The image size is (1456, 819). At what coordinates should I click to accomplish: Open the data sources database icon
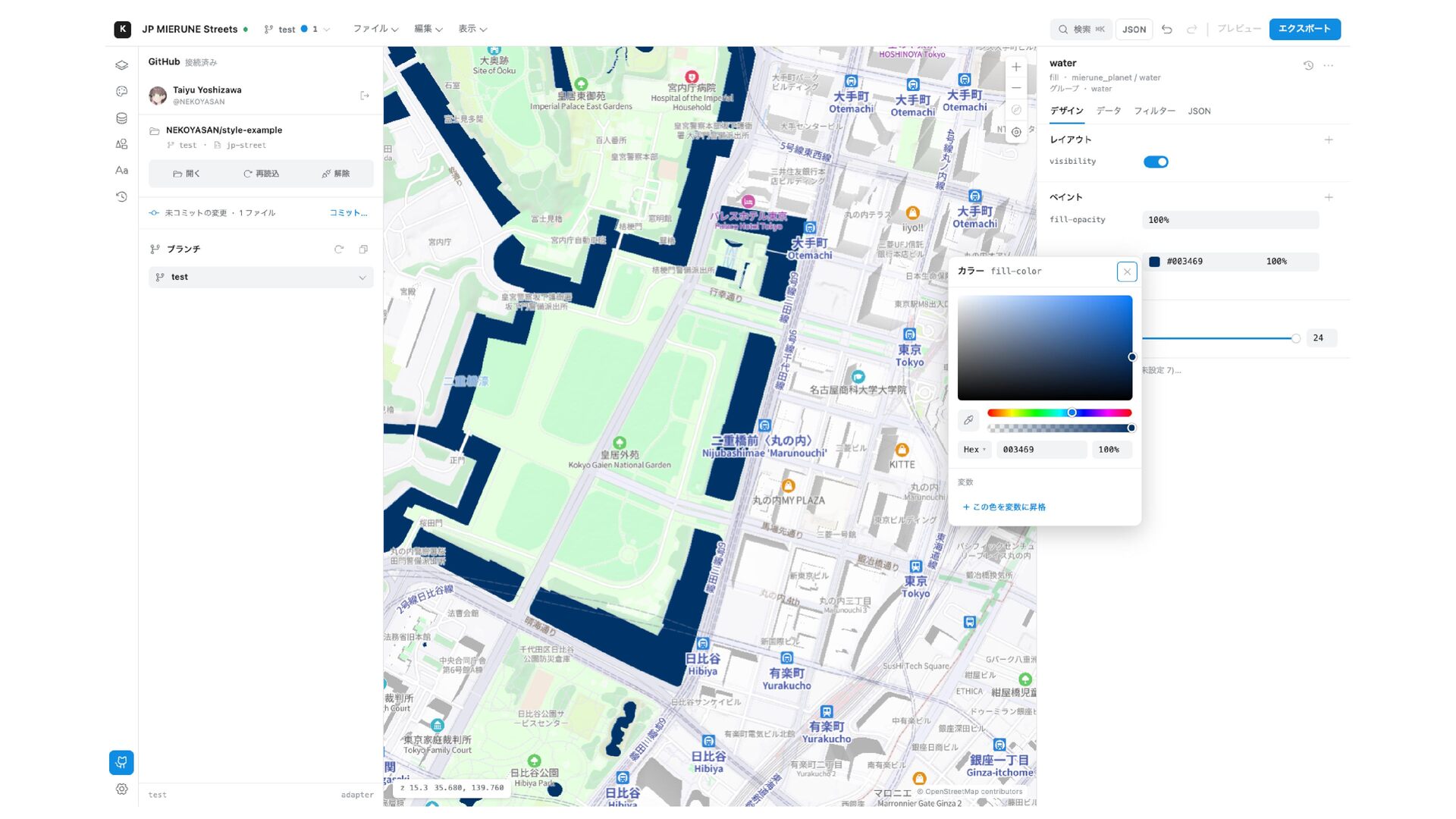[x=121, y=118]
